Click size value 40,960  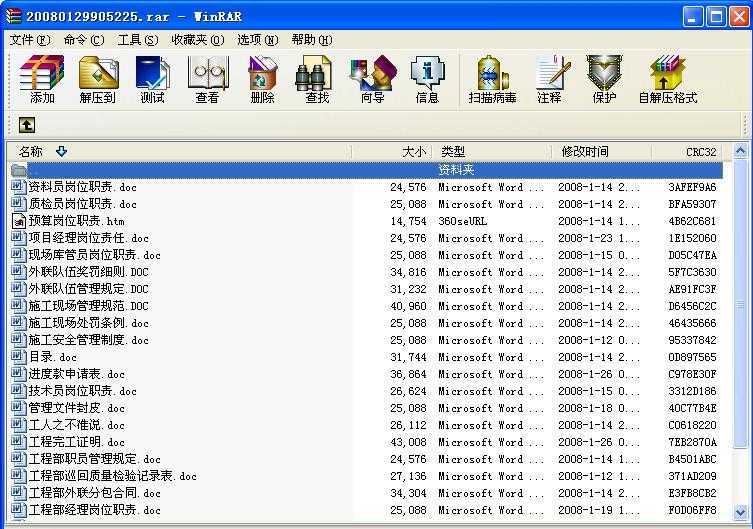tap(408, 306)
